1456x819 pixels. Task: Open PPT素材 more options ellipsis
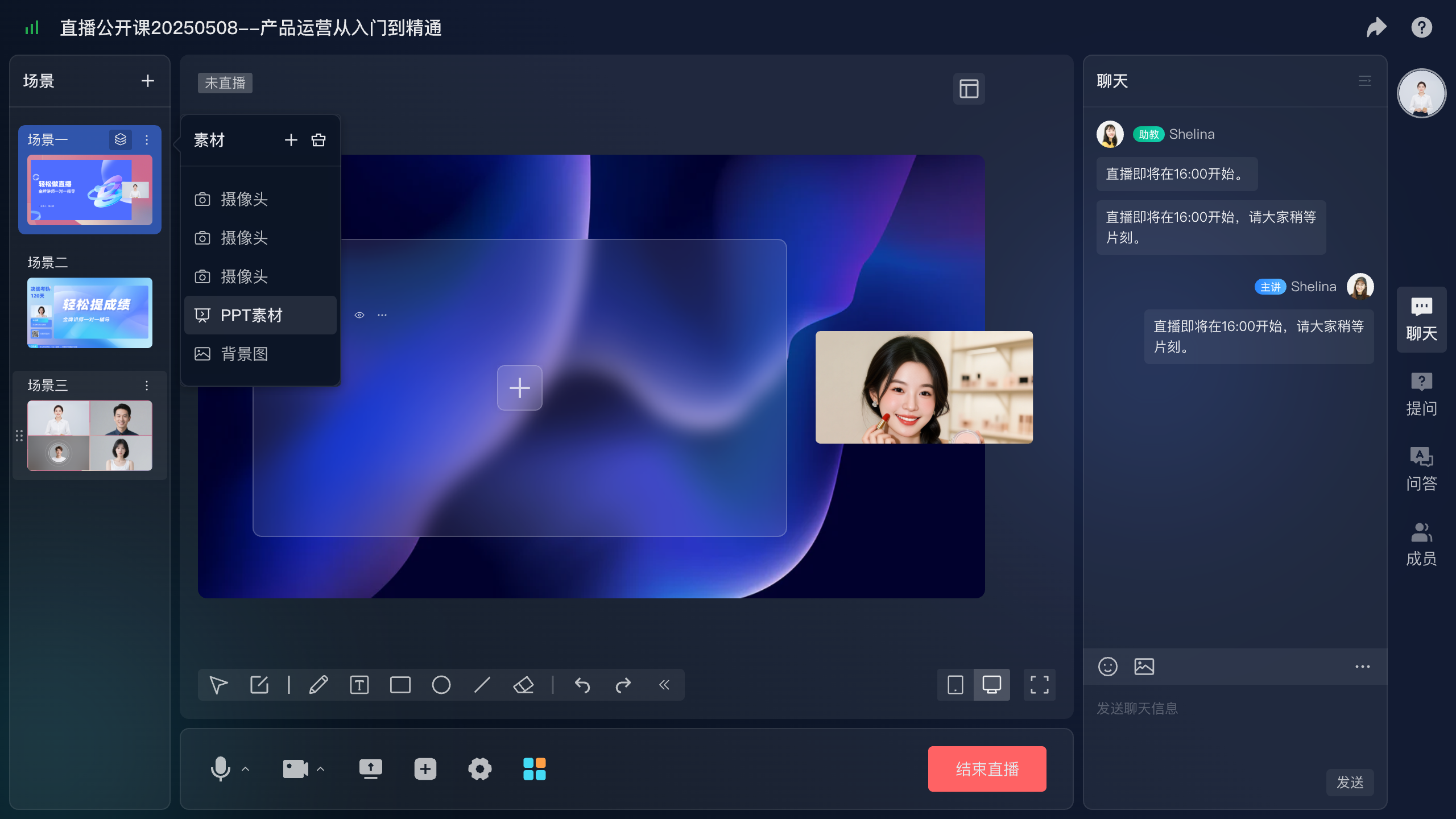(382, 315)
